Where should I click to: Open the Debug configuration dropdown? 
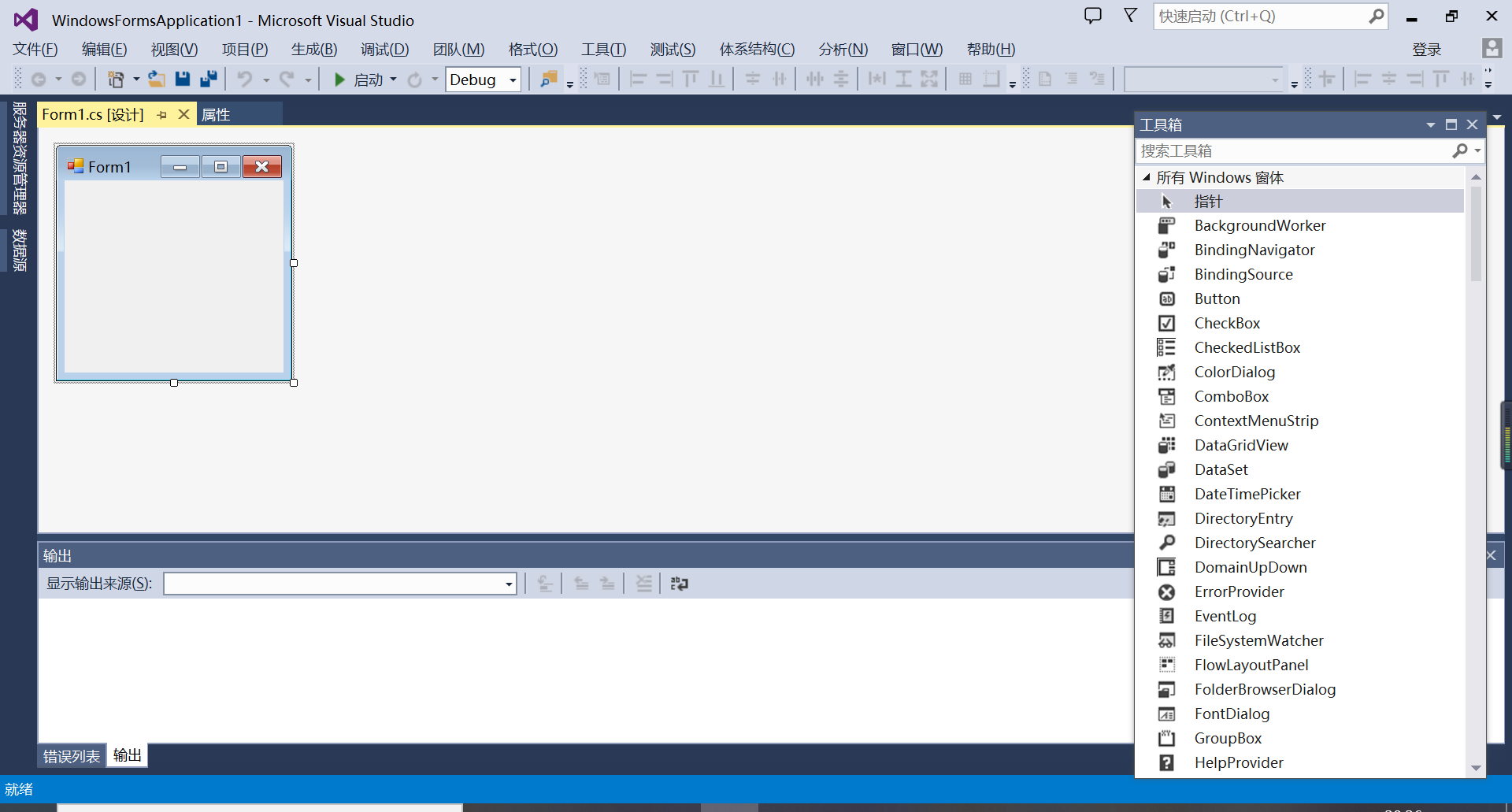[512, 79]
